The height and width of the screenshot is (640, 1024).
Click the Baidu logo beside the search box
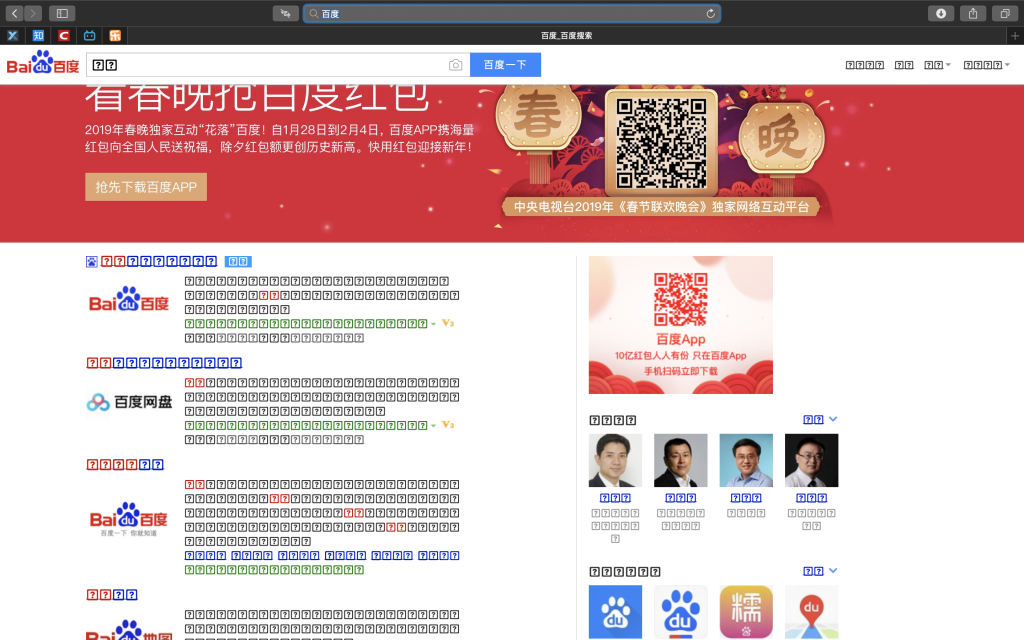click(x=43, y=63)
